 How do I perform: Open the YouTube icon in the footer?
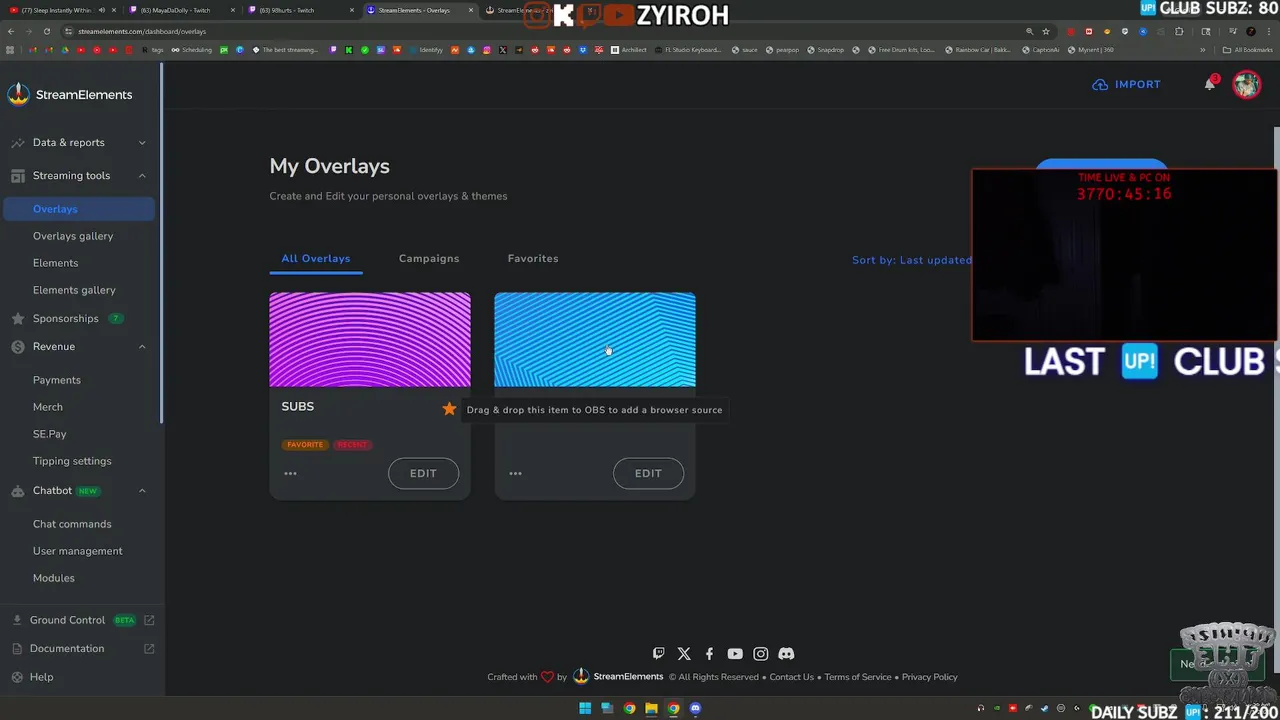(735, 653)
